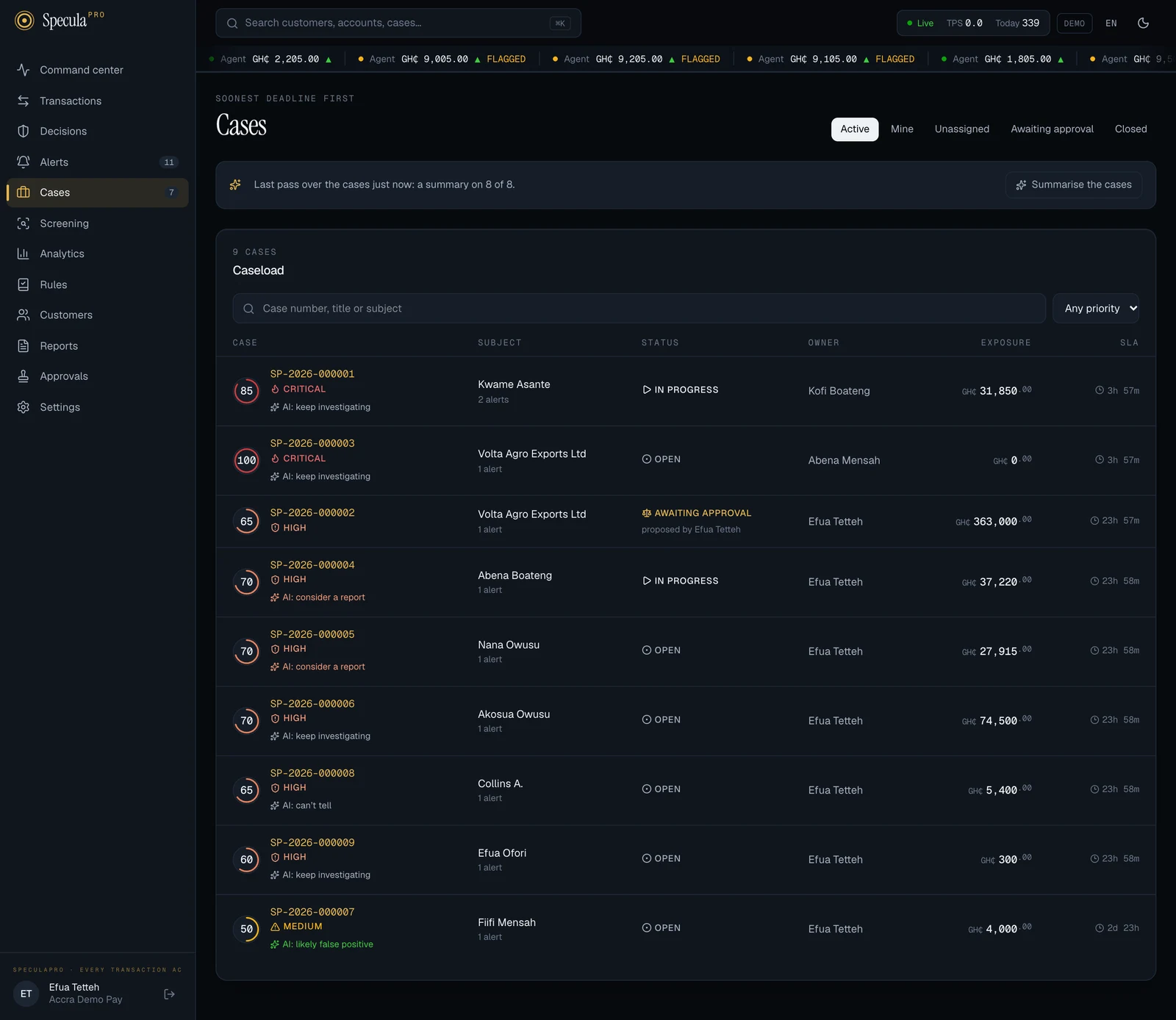This screenshot has height=1020, width=1176.
Task: Switch to the Mine tab
Action: tap(902, 129)
